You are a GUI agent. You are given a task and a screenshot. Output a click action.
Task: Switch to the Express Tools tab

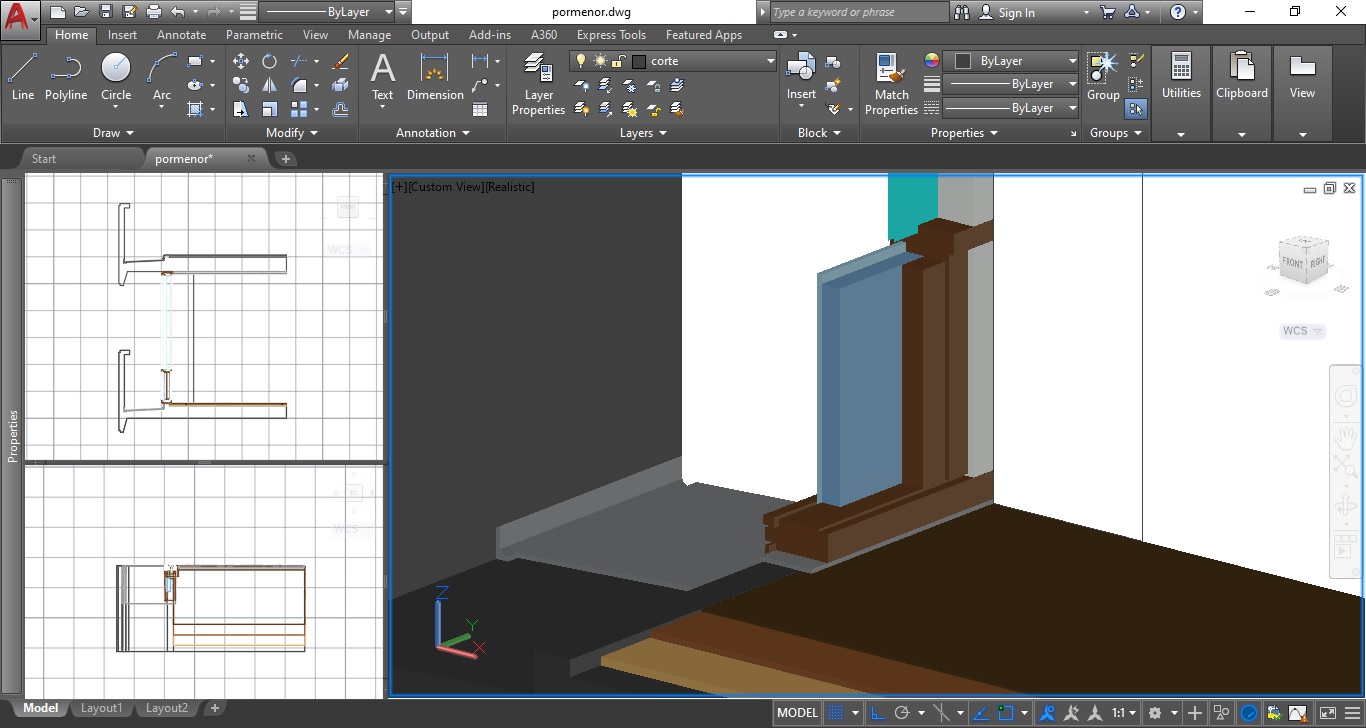tap(611, 35)
